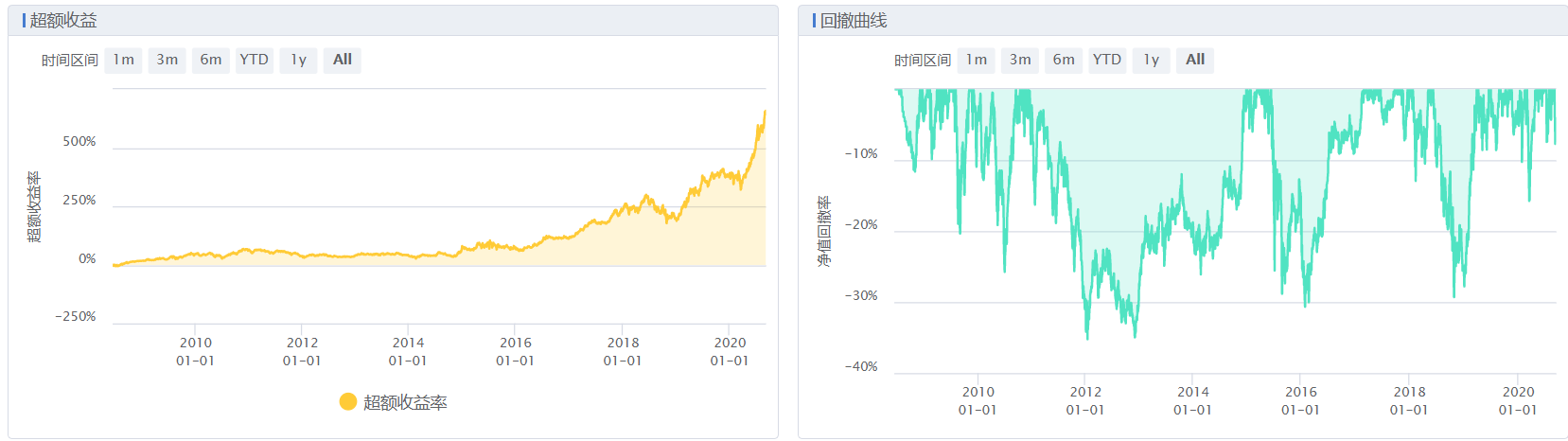Click the 回撤曲线 panel title

click(x=853, y=20)
